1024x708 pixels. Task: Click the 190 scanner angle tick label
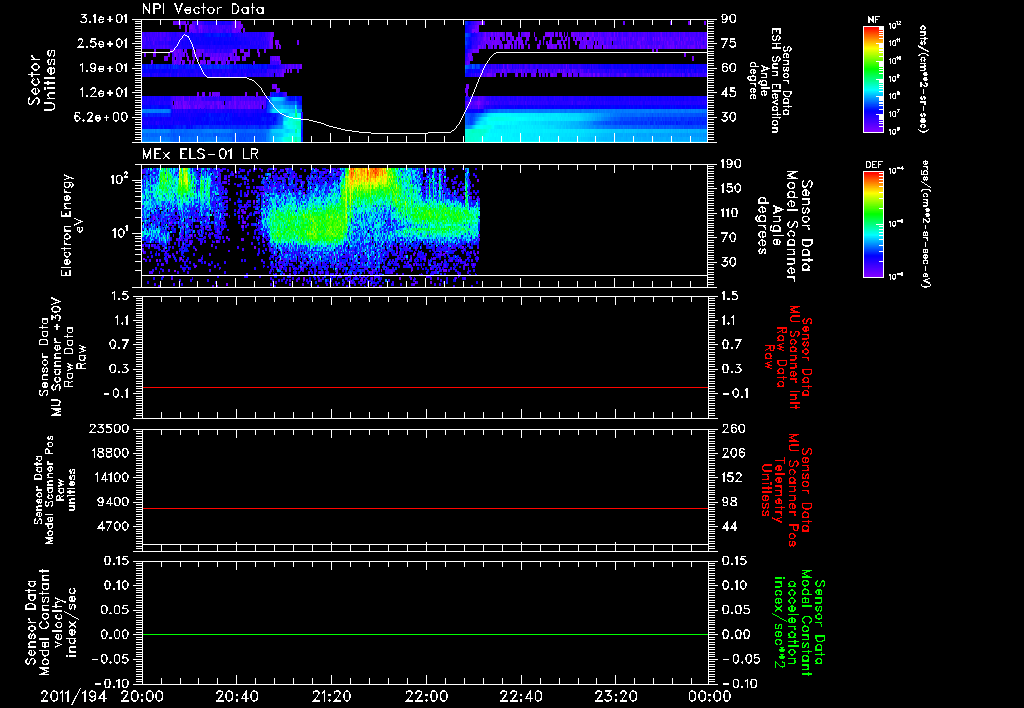[731, 164]
